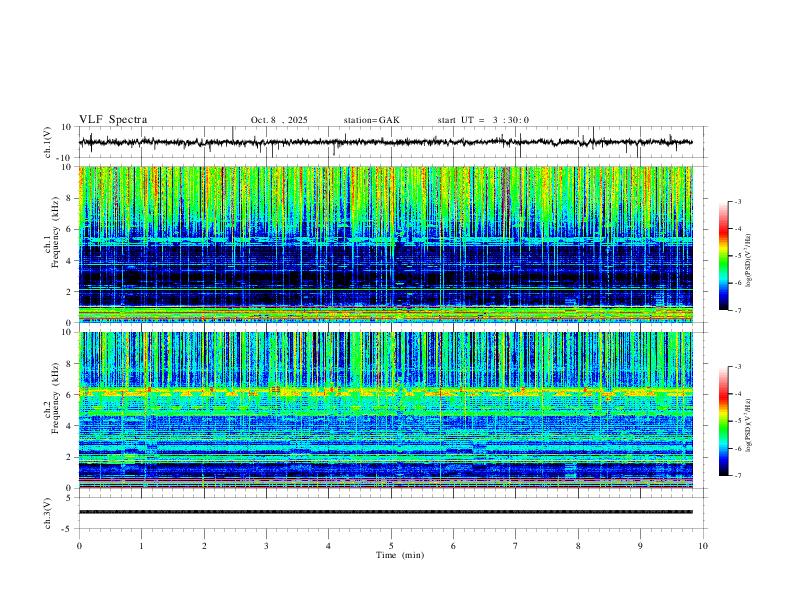
Task: Click the "3" tick on the Time axis
Action: click(x=266, y=546)
